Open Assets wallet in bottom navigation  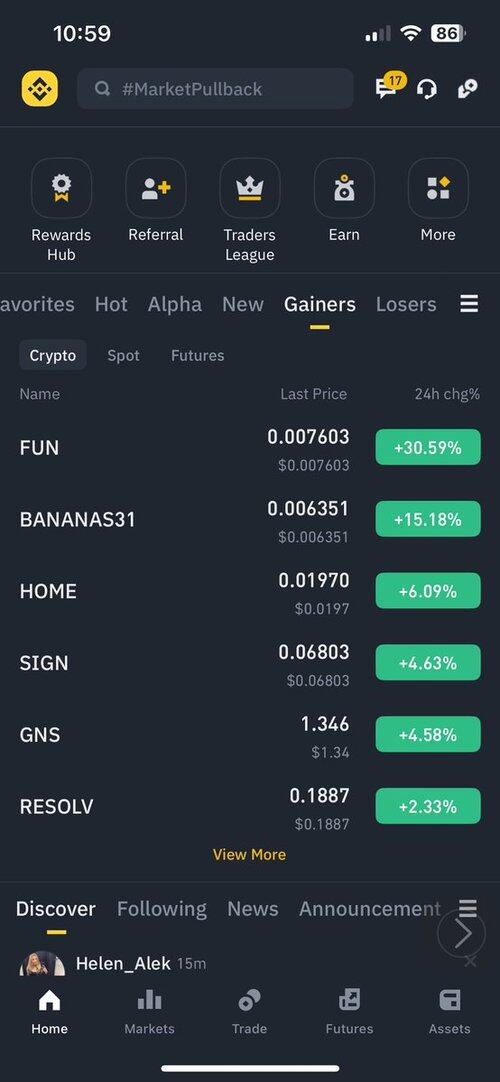450,1011
